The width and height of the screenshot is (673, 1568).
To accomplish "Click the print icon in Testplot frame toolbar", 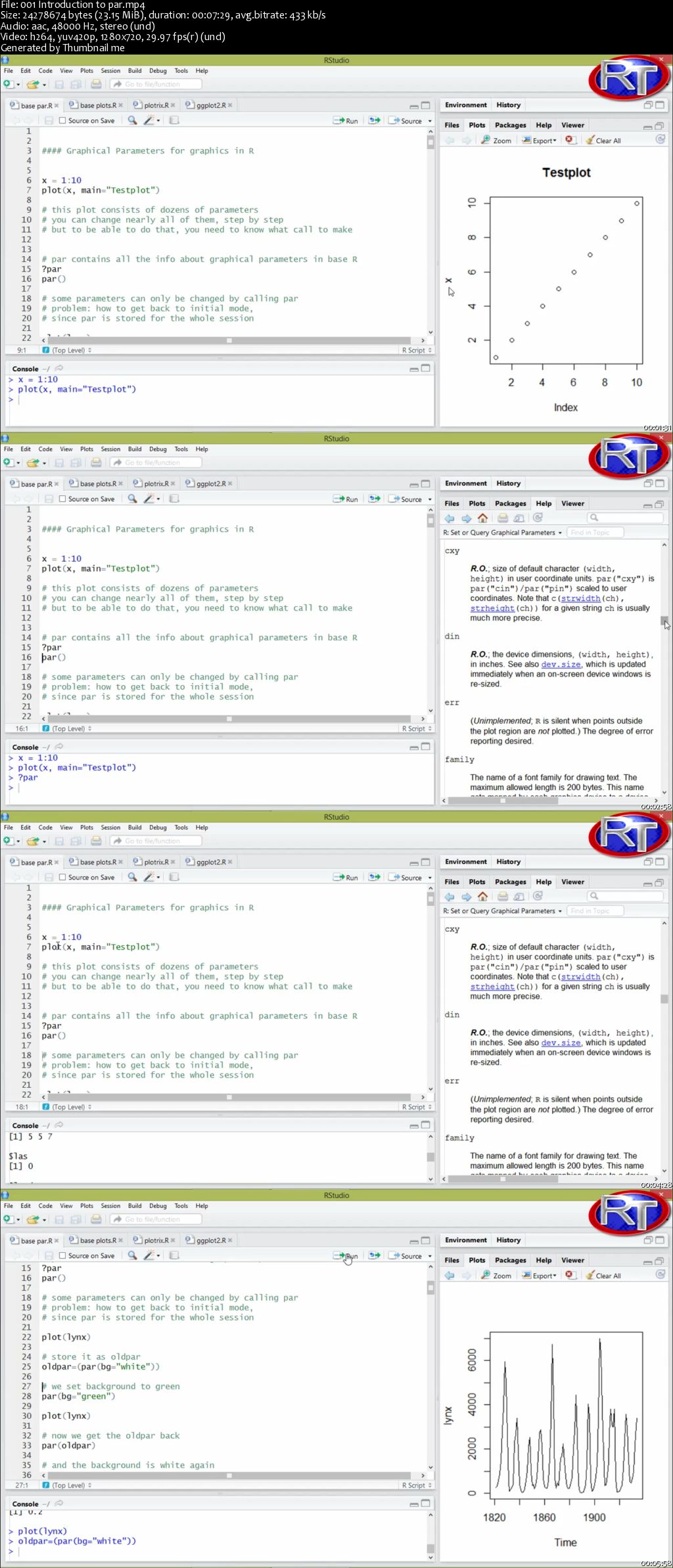I will [x=96, y=84].
